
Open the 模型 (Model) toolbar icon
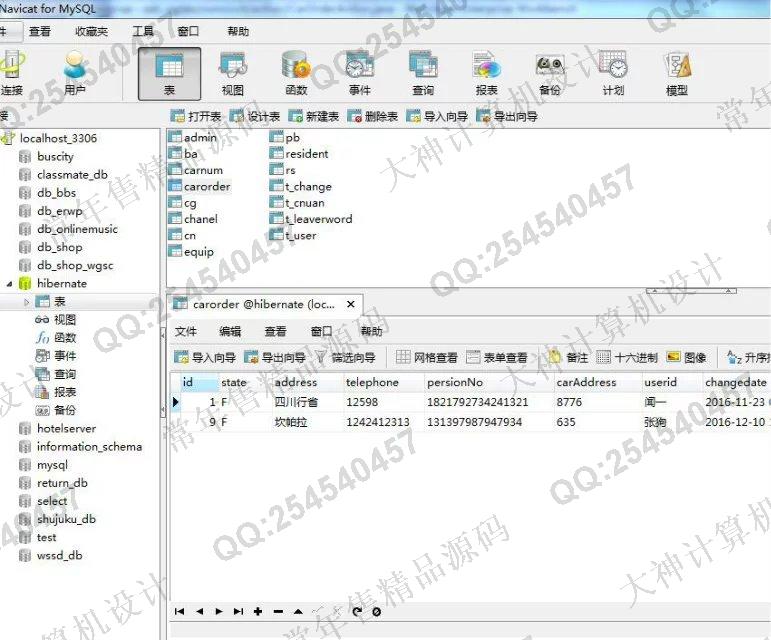coord(677,74)
